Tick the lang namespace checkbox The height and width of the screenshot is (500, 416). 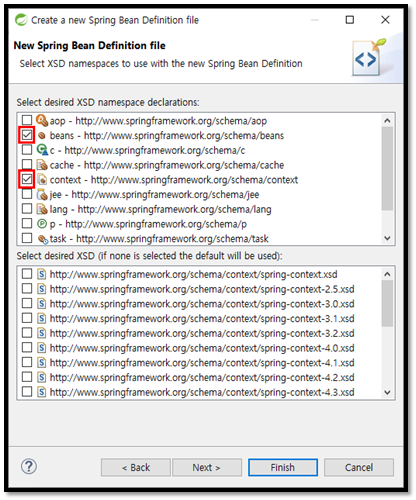pos(27,209)
